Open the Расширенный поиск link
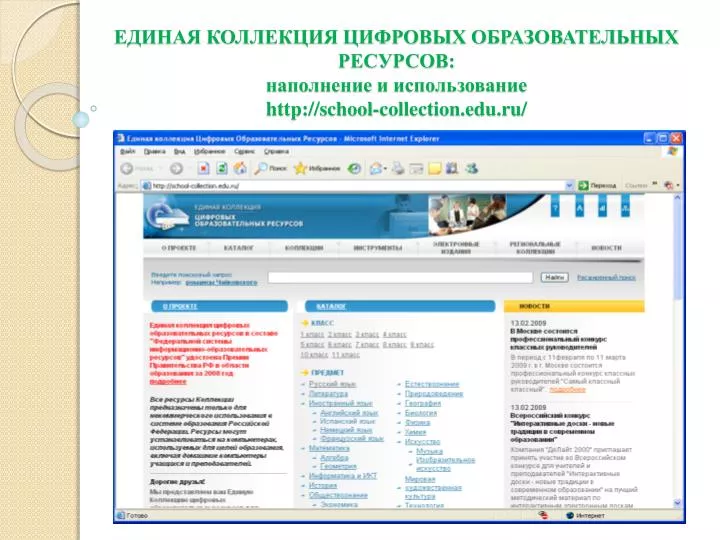720x540 pixels. [x=606, y=277]
